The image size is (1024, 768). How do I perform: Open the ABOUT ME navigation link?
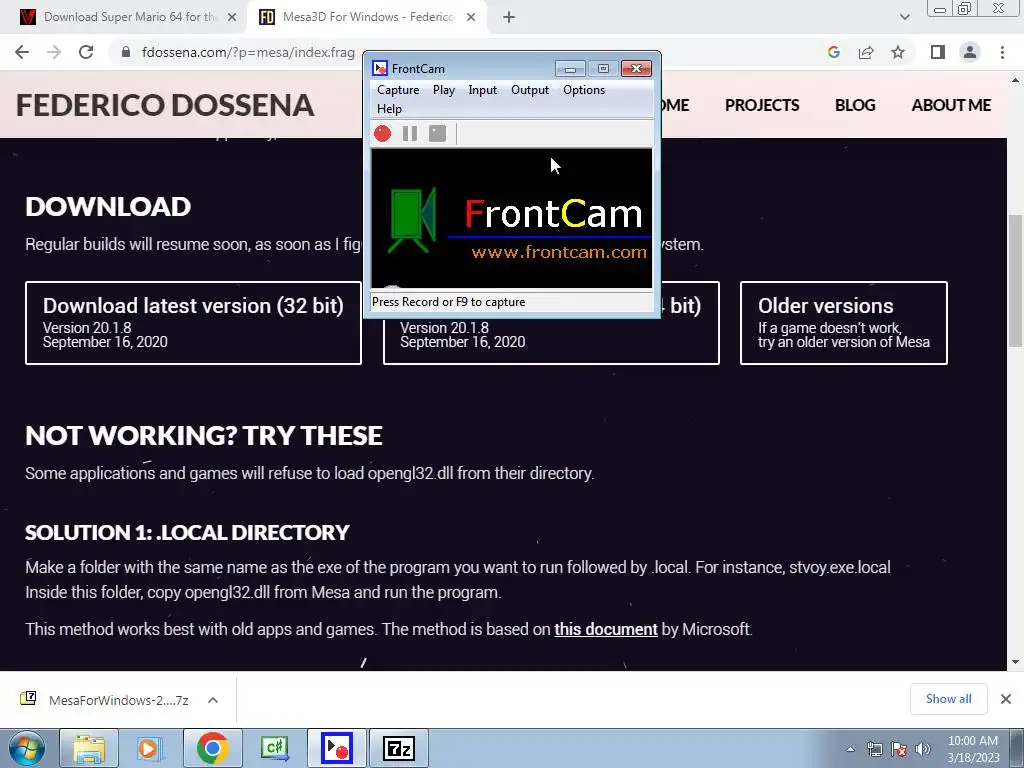pos(951,105)
